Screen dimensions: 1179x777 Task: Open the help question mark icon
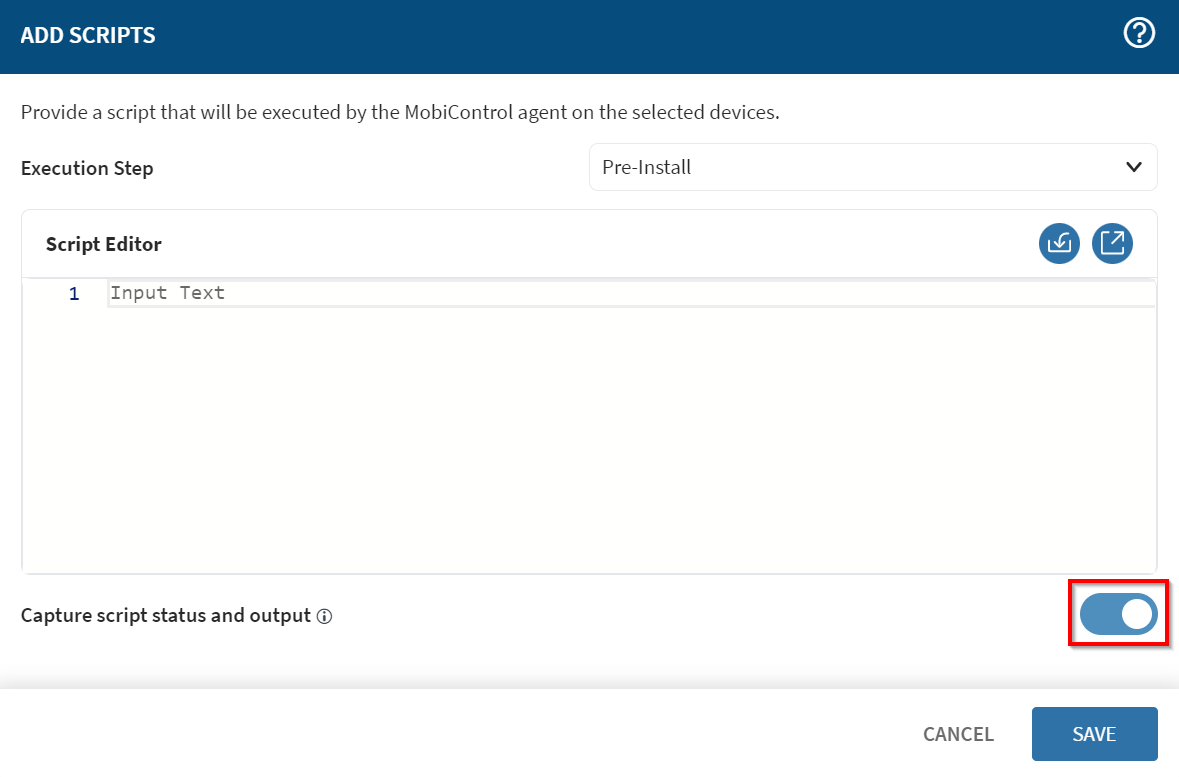tap(1139, 34)
